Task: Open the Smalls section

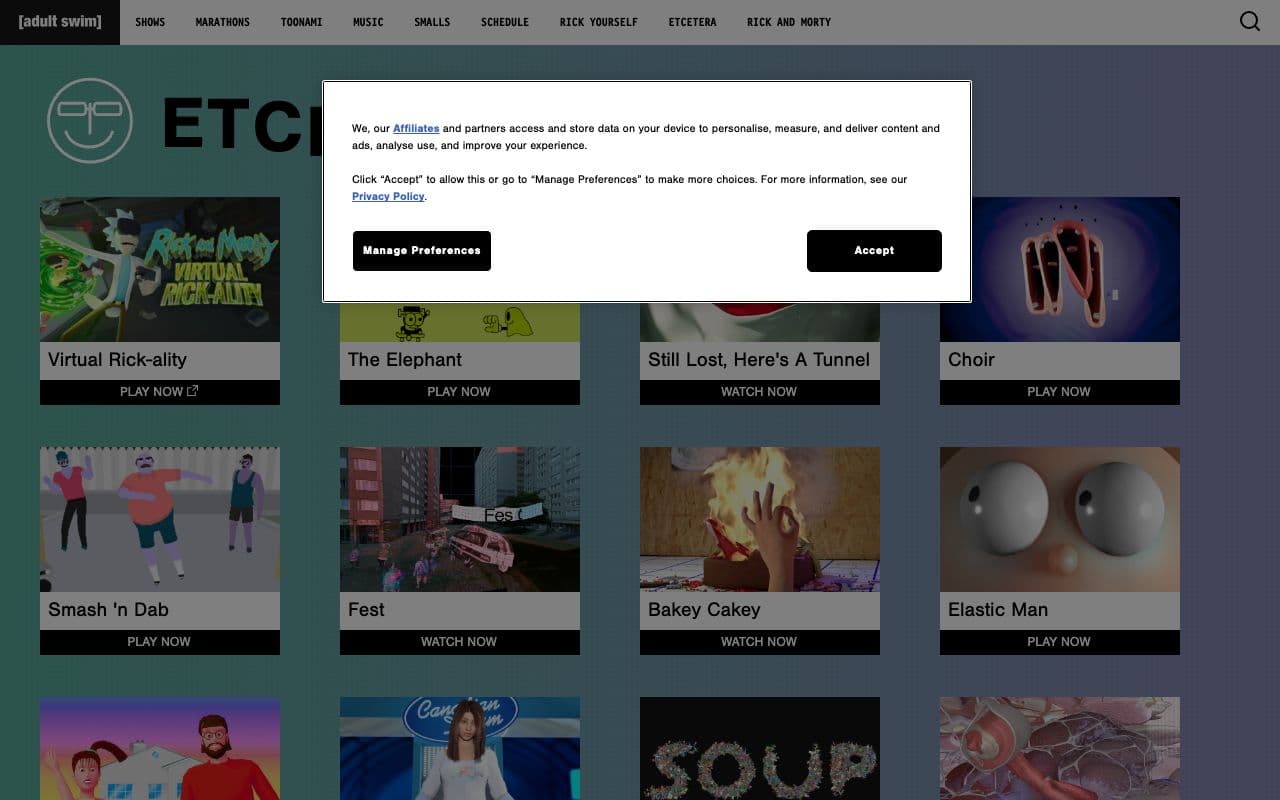Action: coord(432,22)
